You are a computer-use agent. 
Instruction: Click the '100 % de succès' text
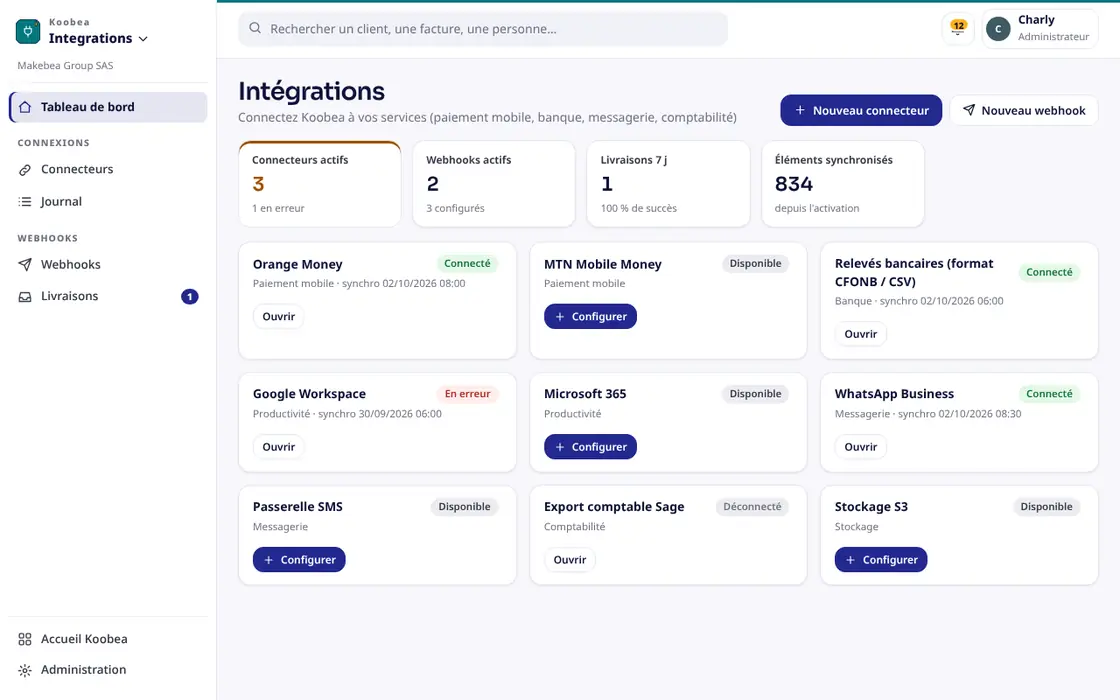click(639, 209)
